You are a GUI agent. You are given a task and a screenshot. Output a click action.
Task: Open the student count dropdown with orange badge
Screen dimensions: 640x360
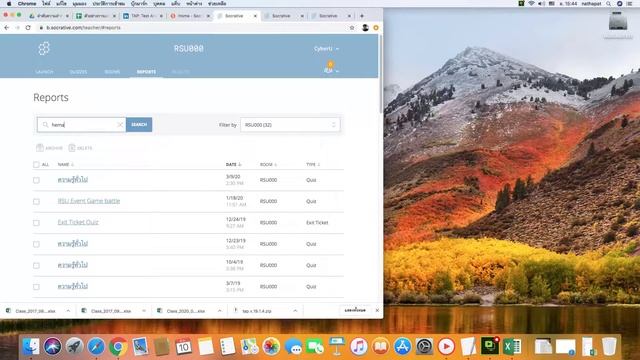click(331, 68)
